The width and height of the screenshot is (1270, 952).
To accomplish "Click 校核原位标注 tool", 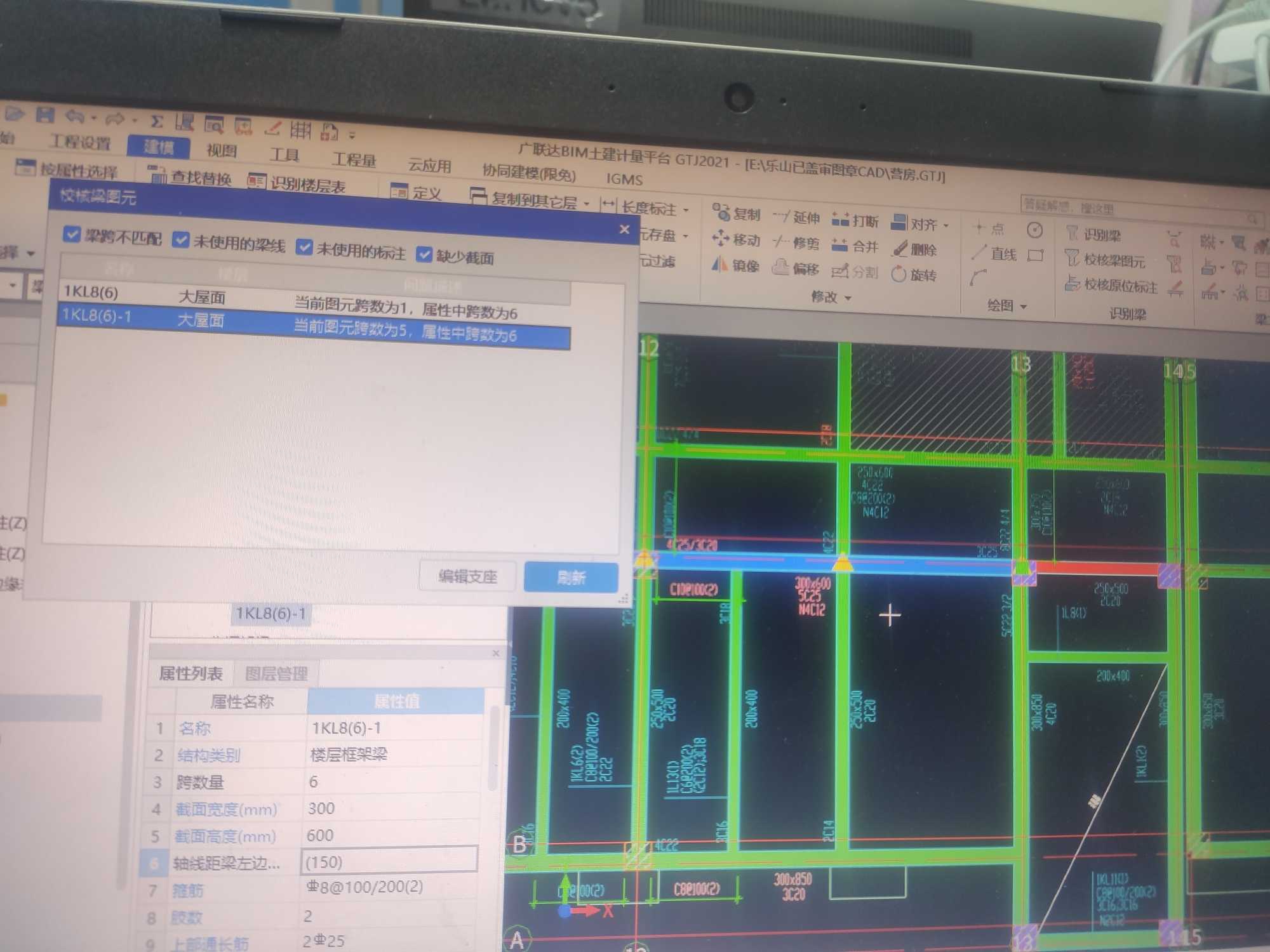I will click(x=1112, y=285).
